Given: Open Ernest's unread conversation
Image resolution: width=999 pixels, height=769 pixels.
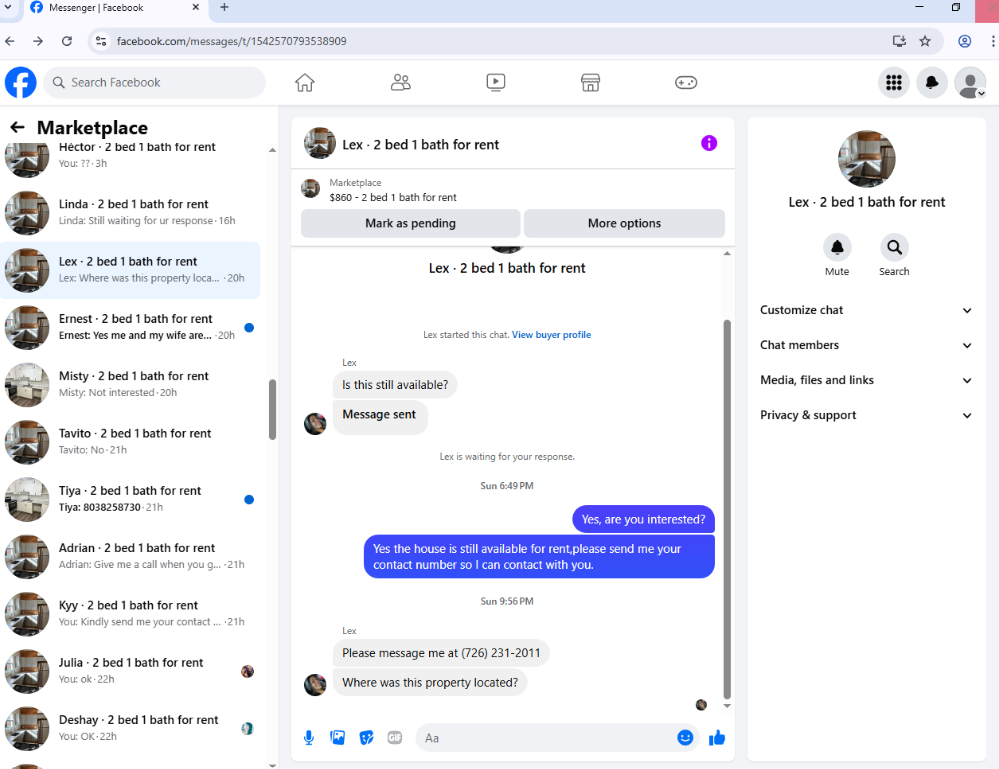Looking at the screenshot, I should [x=131, y=327].
